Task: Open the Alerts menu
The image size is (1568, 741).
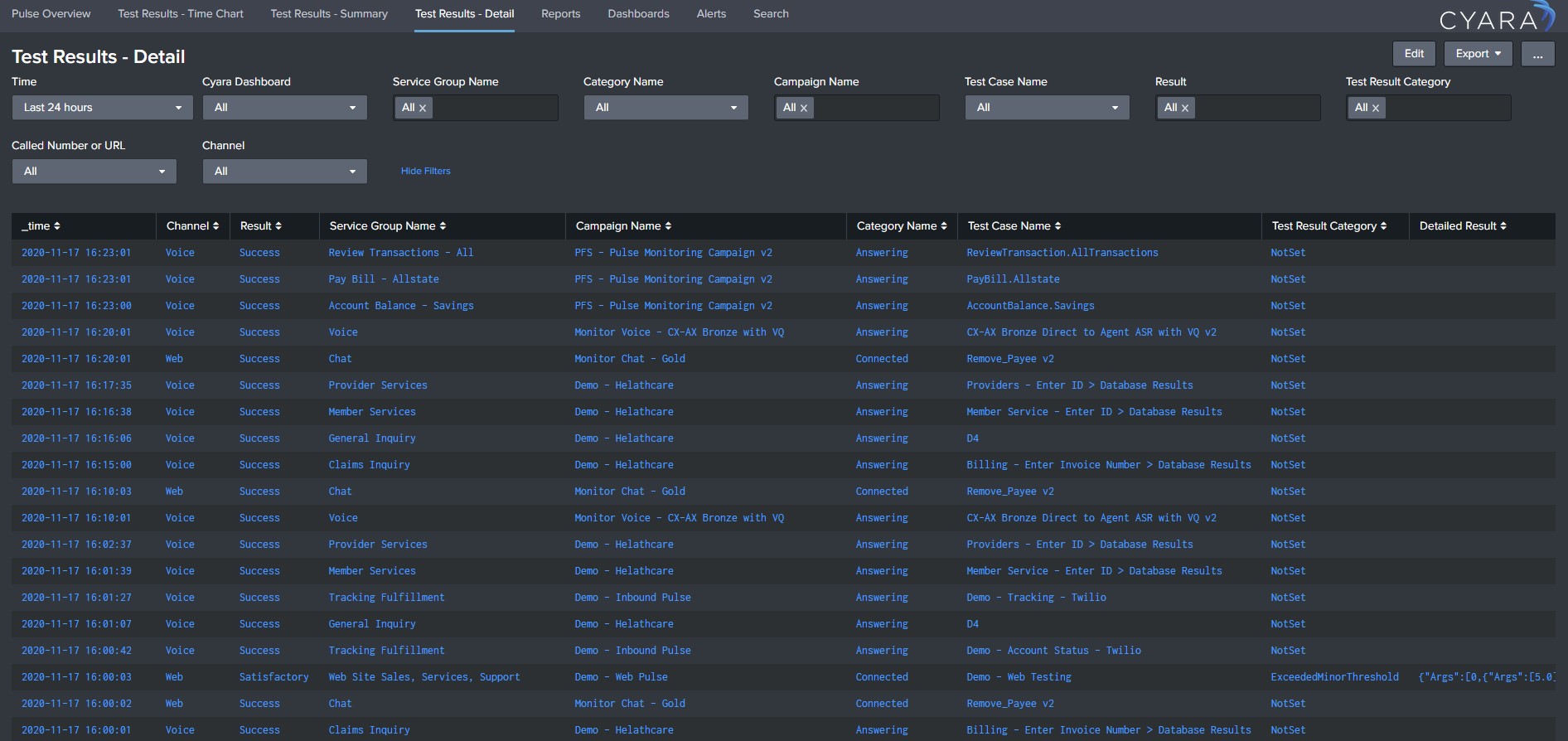Action: click(x=711, y=14)
